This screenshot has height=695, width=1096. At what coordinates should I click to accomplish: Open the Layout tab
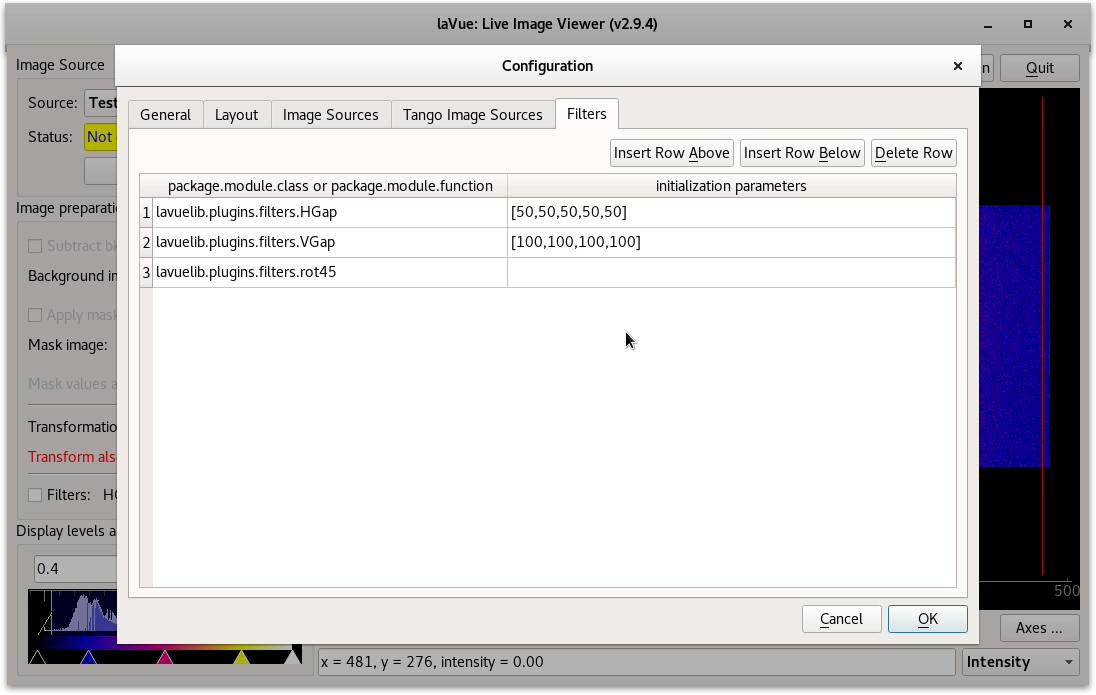[237, 114]
